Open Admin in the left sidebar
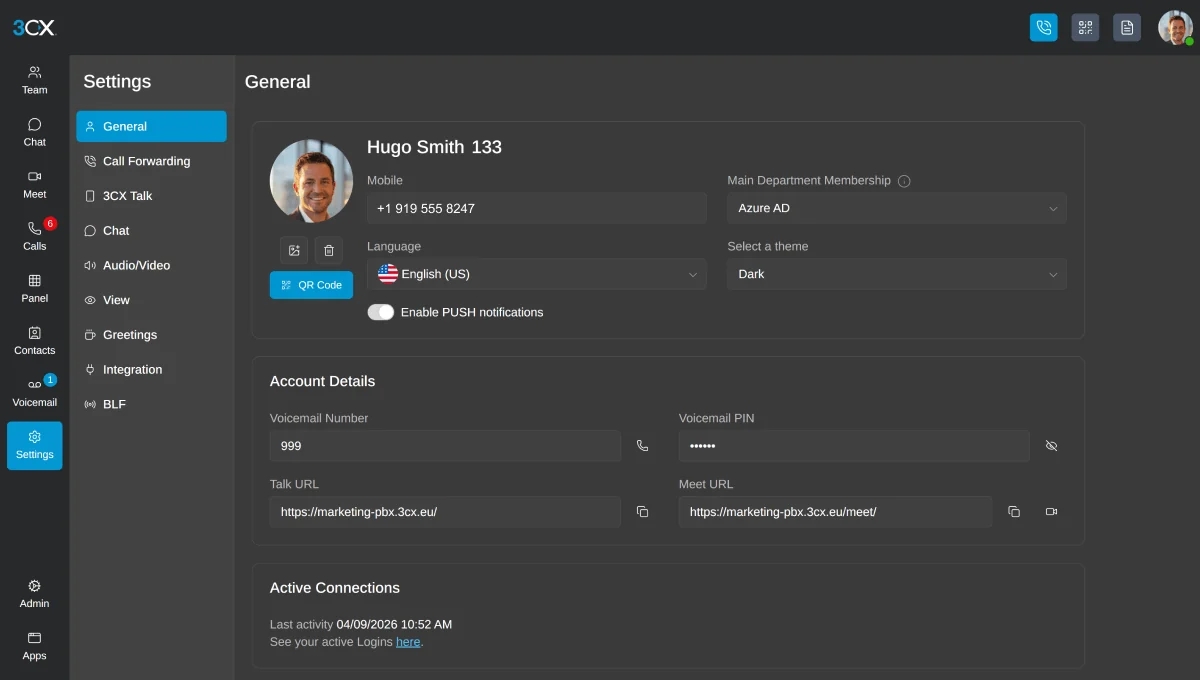Viewport: 1200px width, 680px height. click(x=35, y=593)
